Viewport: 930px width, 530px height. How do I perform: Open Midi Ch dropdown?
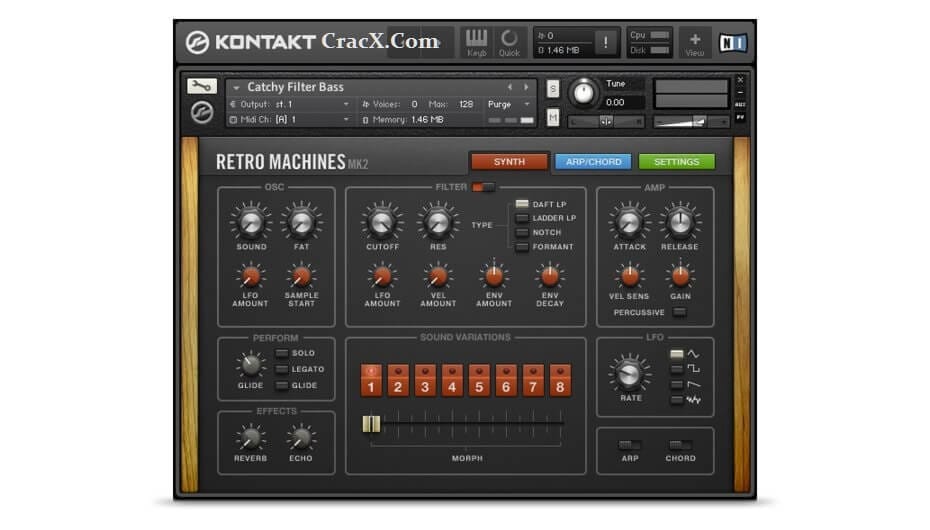[x=291, y=120]
